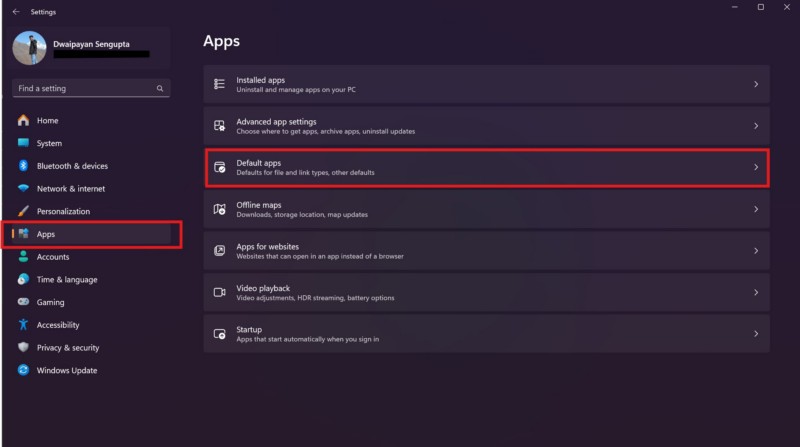
Task: Click the Advanced app settings icon
Action: click(x=220, y=126)
